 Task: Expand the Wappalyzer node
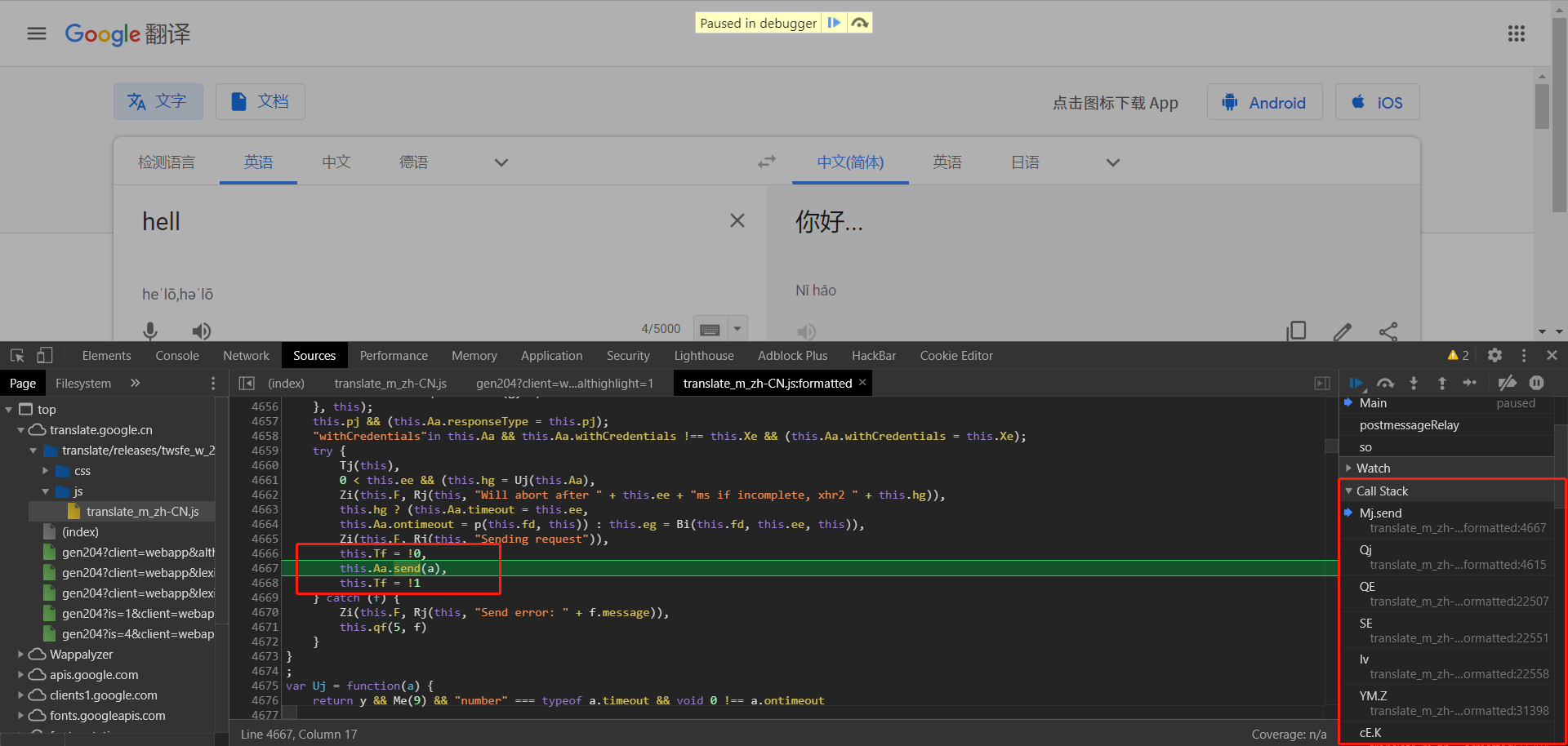21,655
